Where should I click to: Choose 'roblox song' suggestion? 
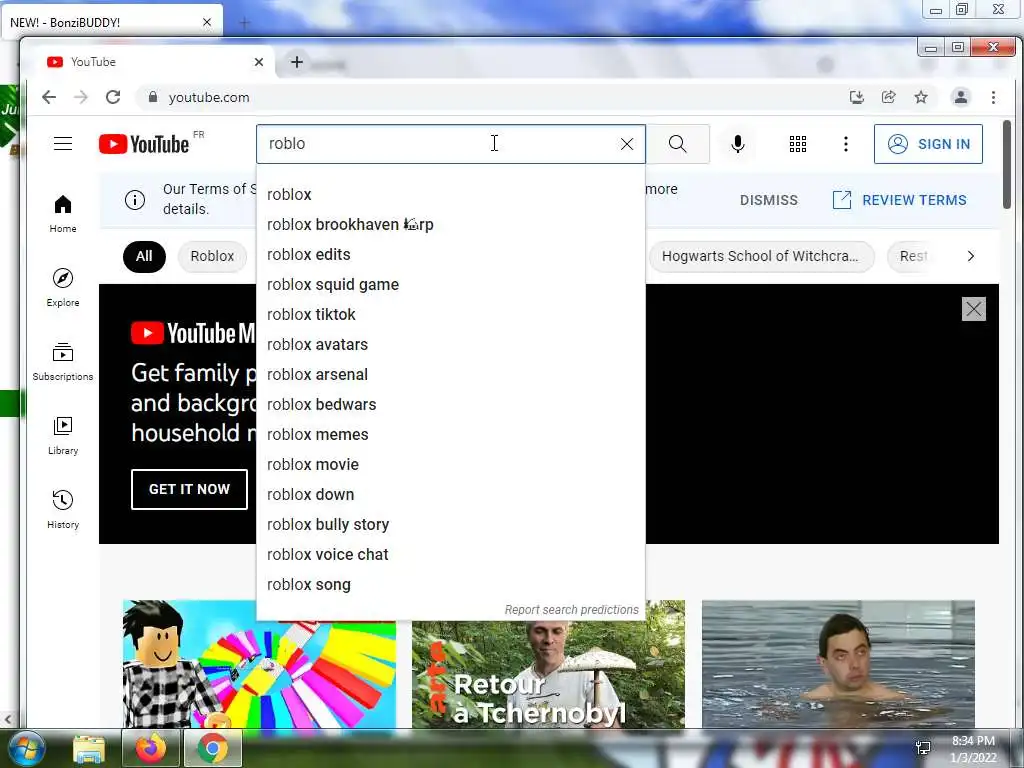click(x=451, y=585)
